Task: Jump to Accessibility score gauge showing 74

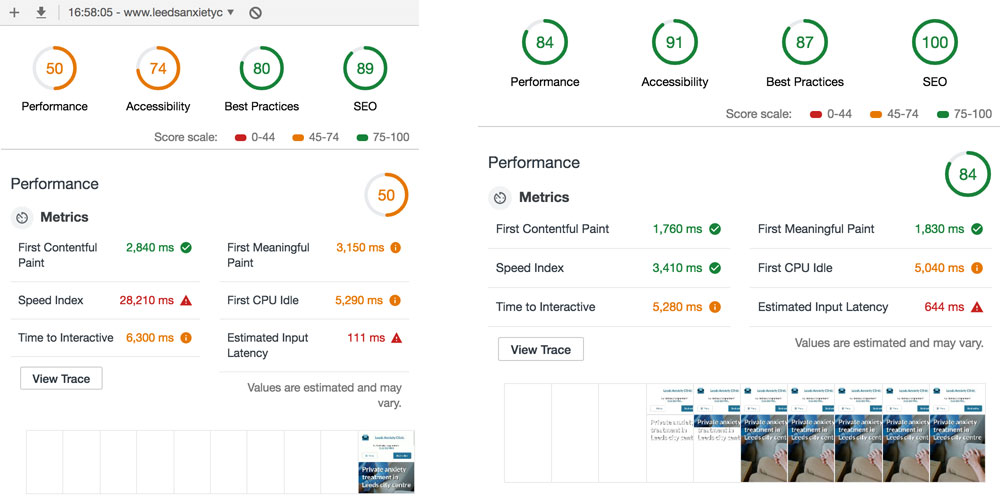Action: pyautogui.click(x=158, y=69)
